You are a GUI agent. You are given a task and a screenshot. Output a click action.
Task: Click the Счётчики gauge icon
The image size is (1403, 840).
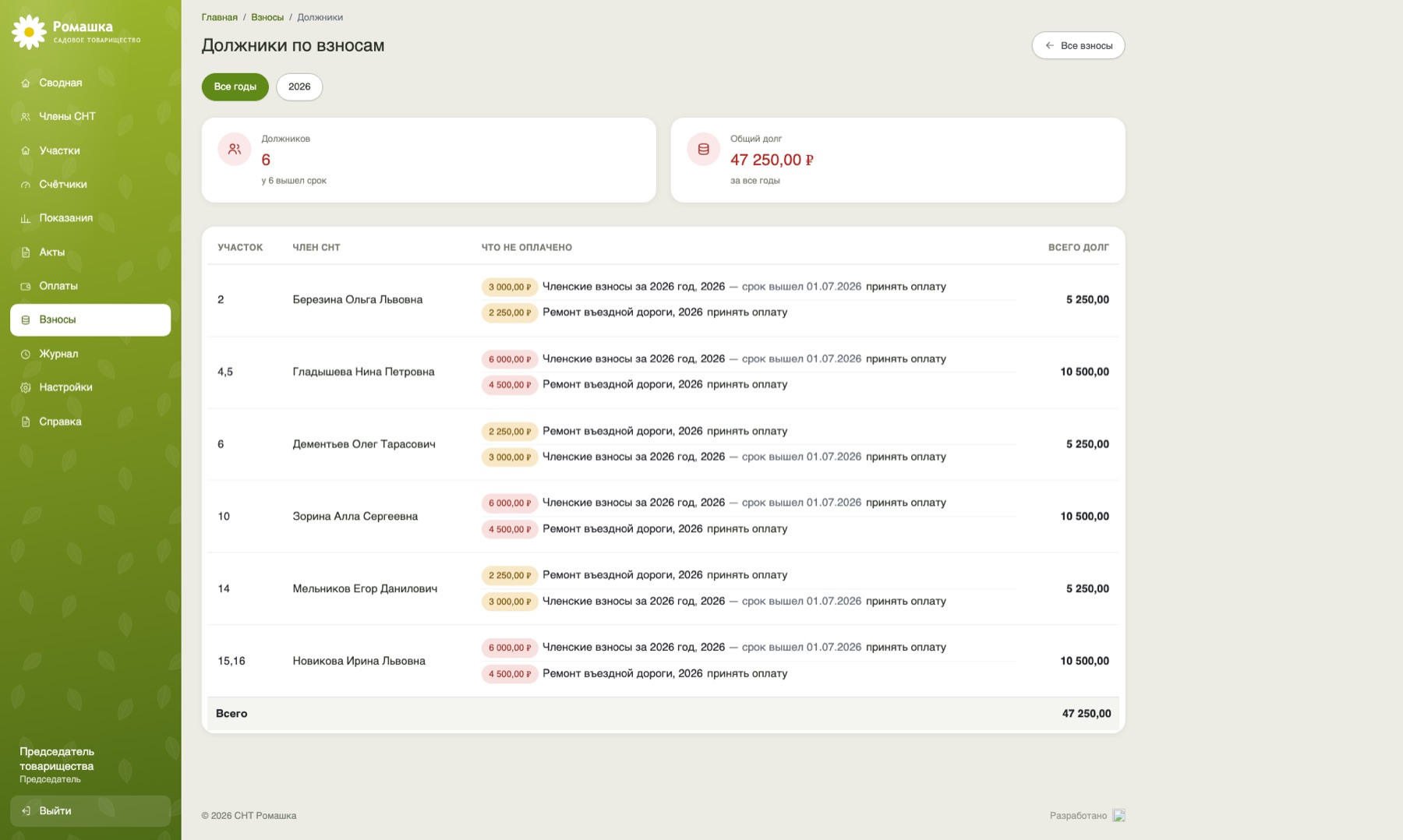tap(26, 185)
